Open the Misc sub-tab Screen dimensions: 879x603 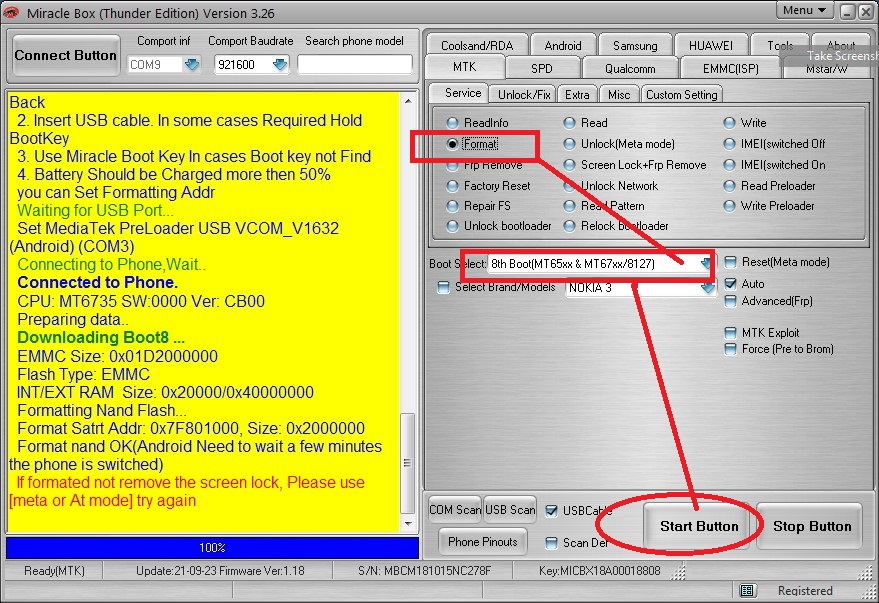(619, 95)
